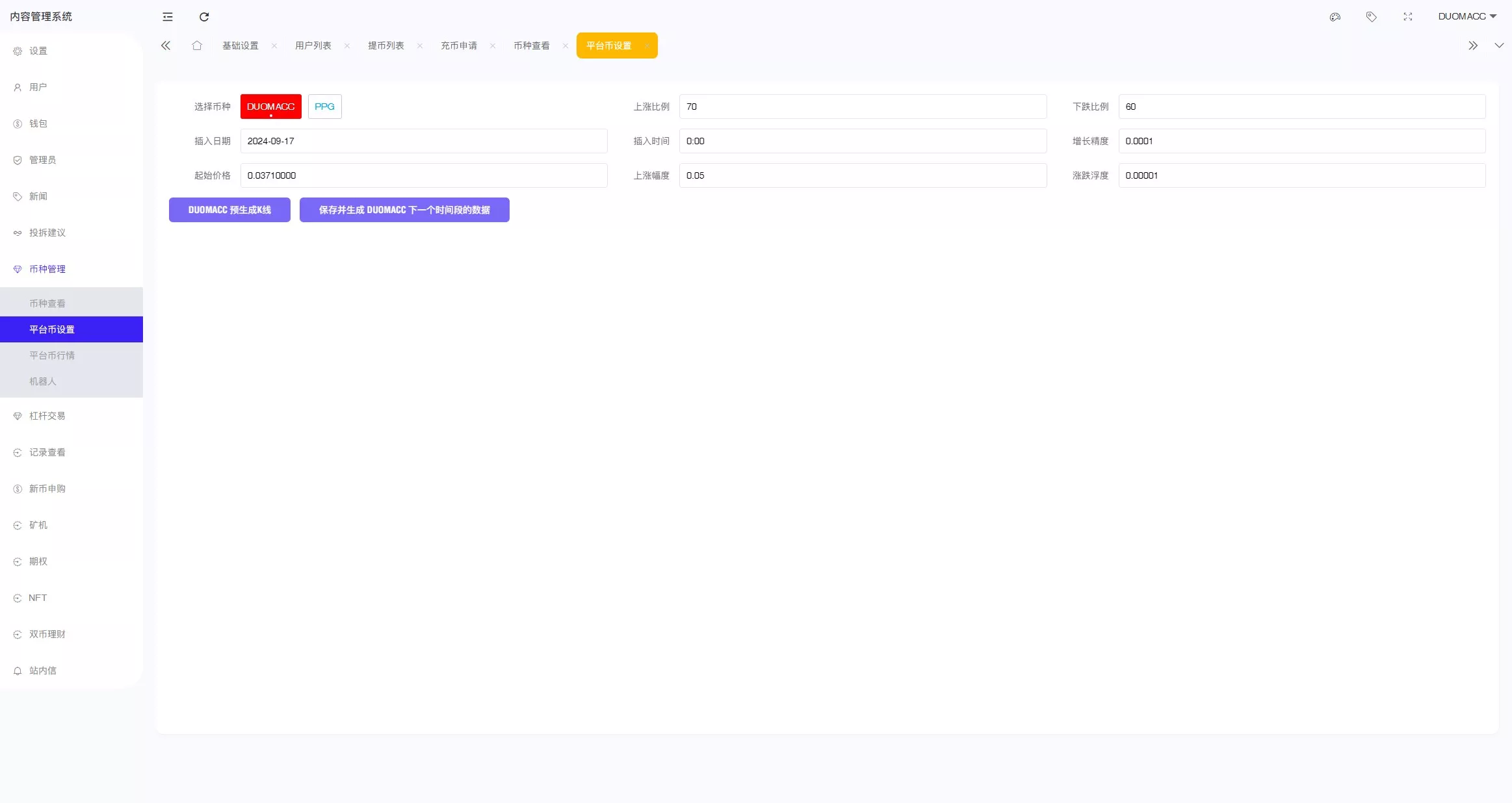Click the home icon in the tab bar
The width and height of the screenshot is (1512, 803).
(x=197, y=45)
